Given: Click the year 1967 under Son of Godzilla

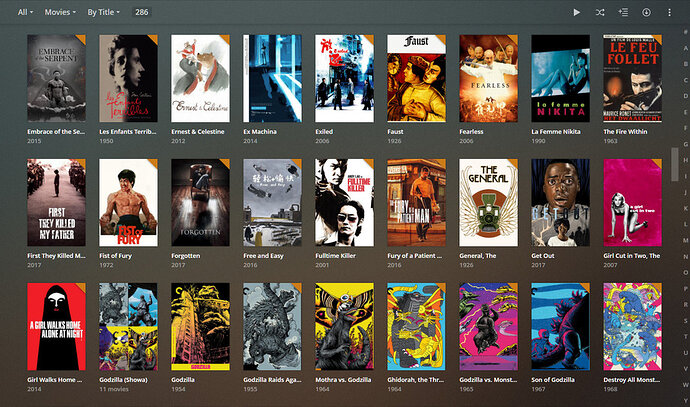Looking at the screenshot, I should click(x=538, y=389).
